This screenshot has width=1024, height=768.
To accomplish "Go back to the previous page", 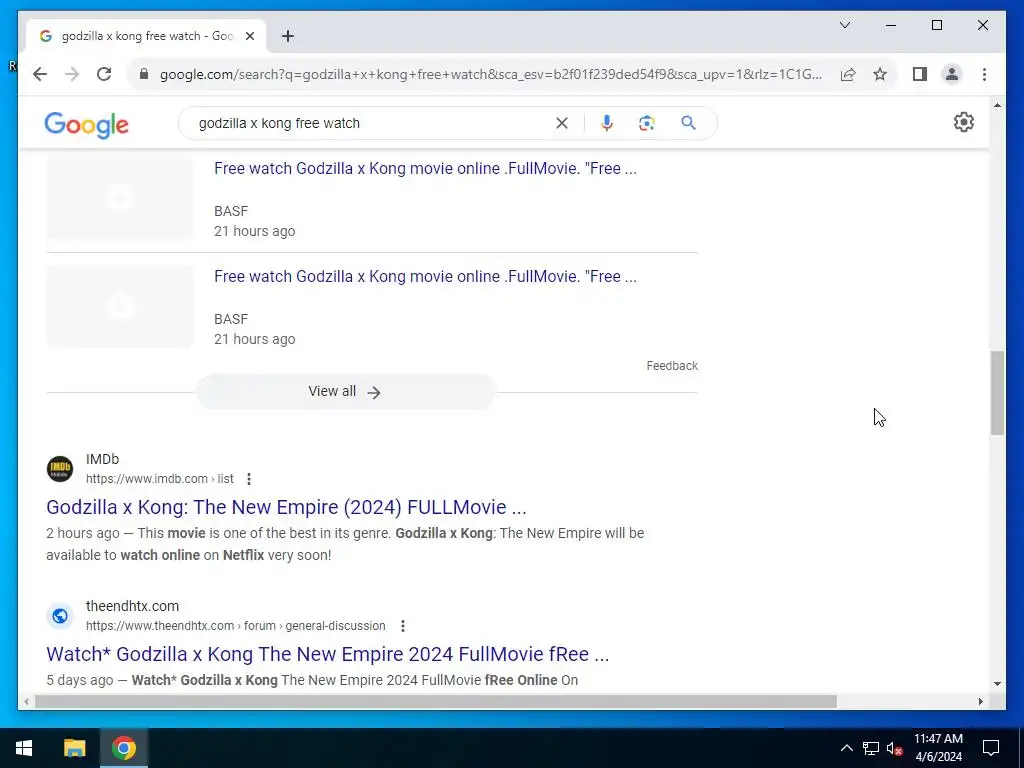I will [40, 74].
